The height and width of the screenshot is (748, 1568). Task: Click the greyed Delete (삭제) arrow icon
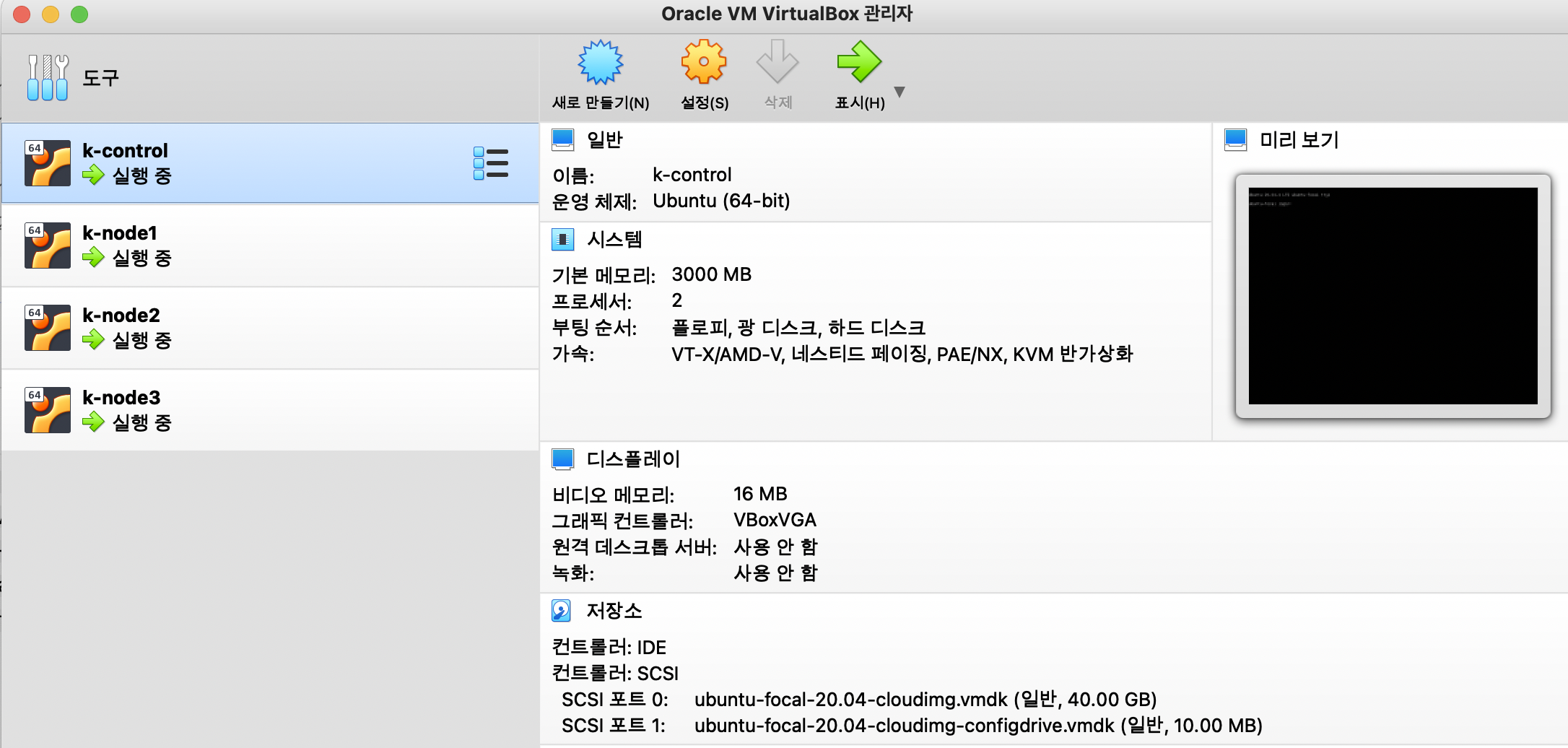[x=778, y=62]
